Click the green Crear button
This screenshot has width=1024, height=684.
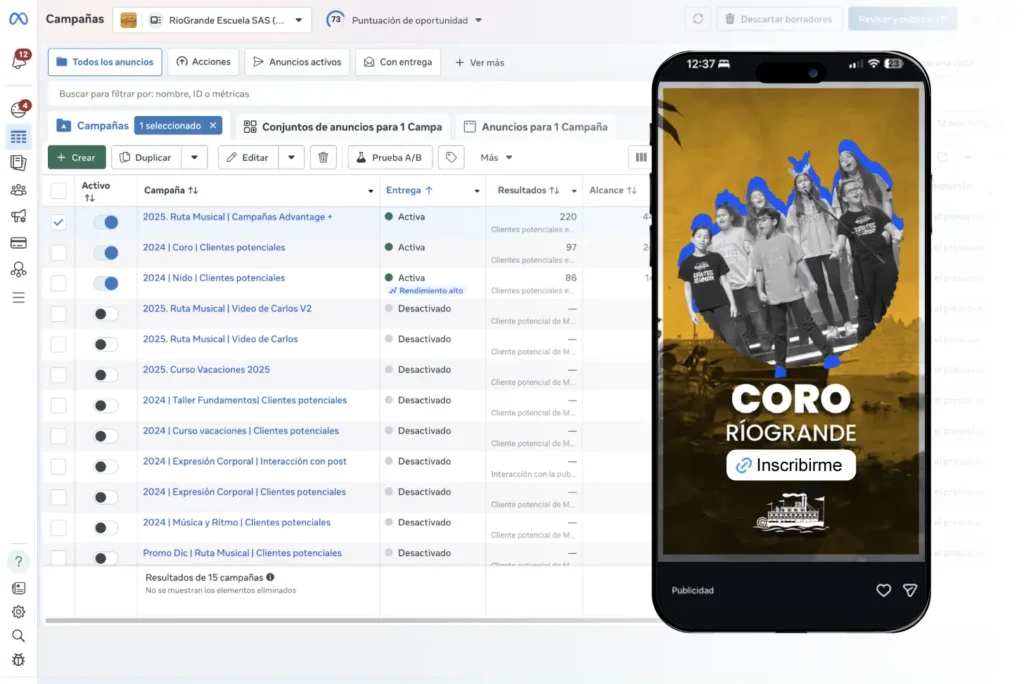[77, 157]
